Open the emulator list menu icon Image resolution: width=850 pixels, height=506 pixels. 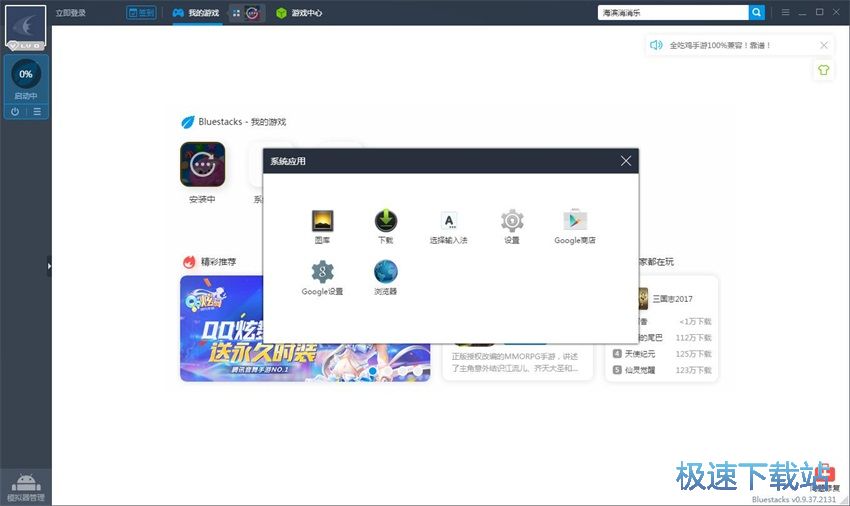pyautogui.click(x=37, y=112)
